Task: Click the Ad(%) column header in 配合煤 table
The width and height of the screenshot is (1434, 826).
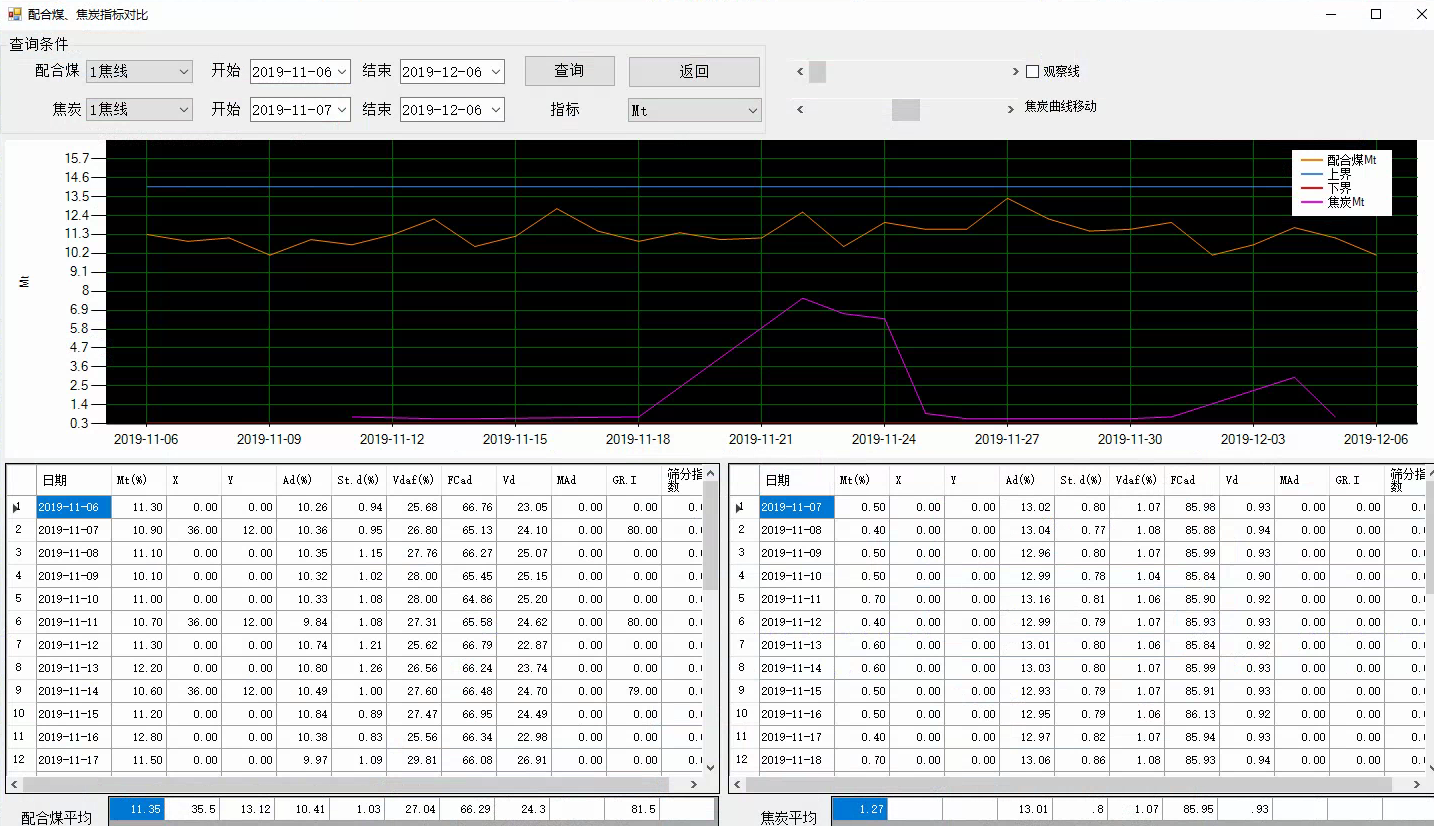Action: [303, 481]
